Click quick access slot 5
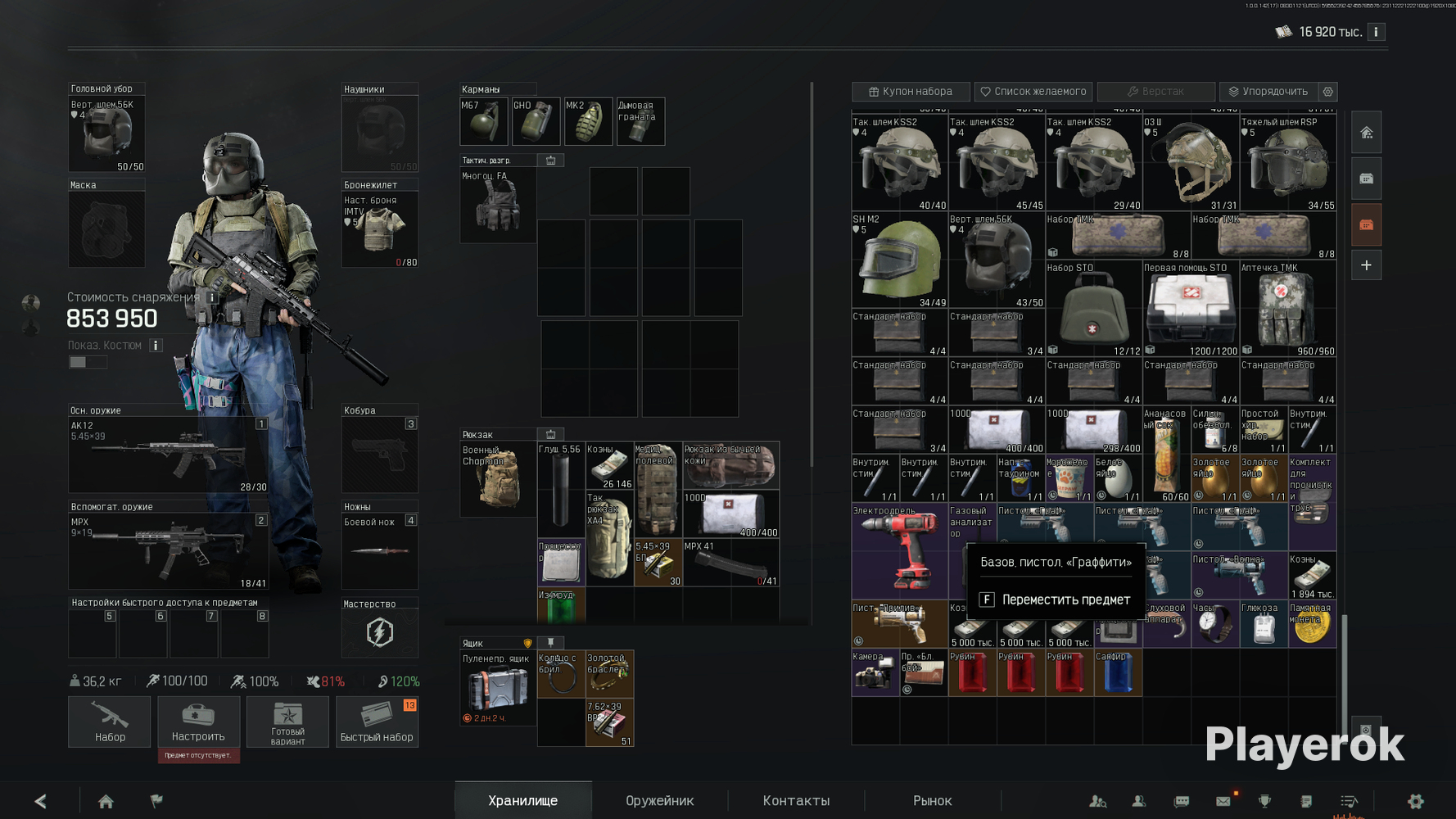This screenshot has width=1456, height=819. (93, 633)
